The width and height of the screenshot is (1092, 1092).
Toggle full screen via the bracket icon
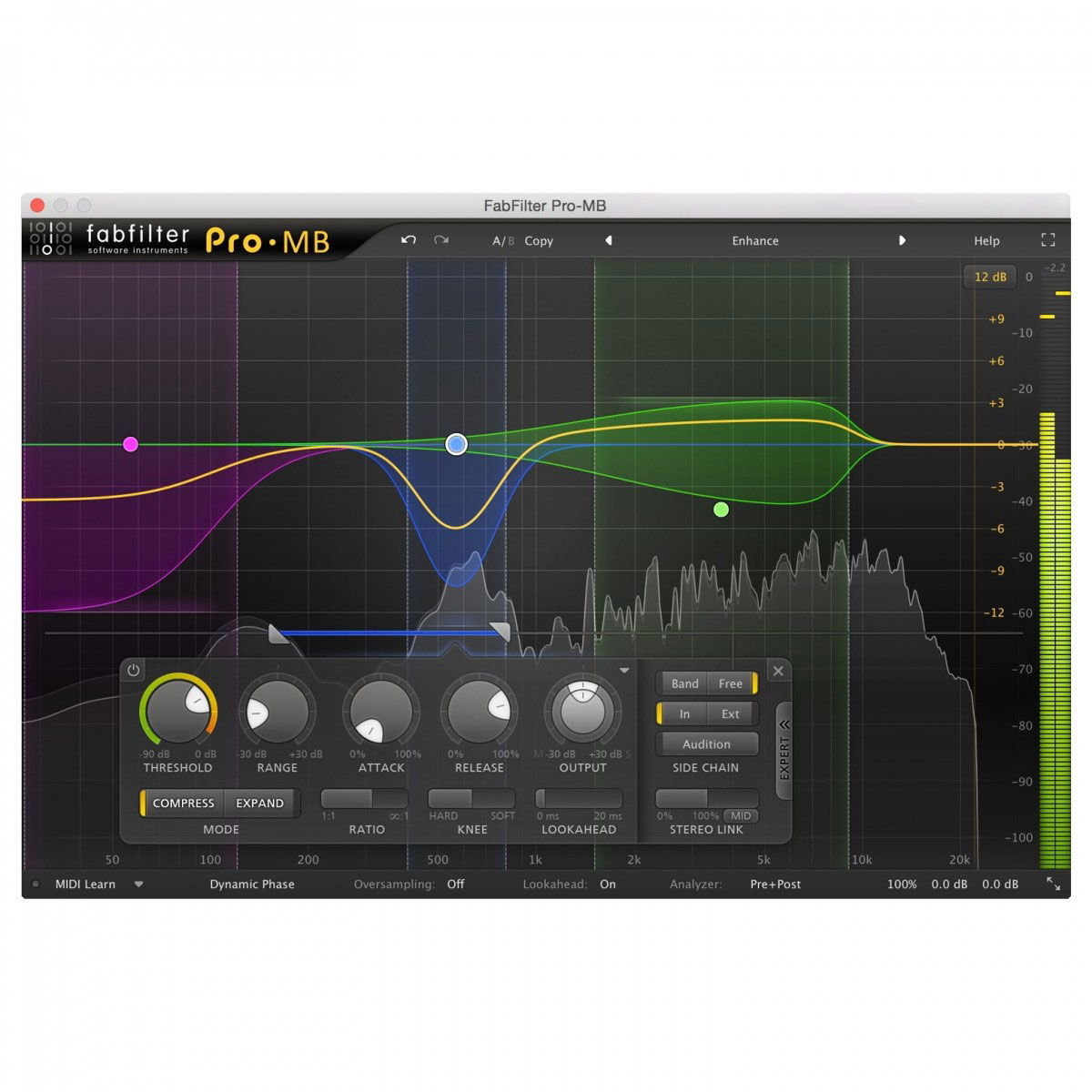(x=1047, y=239)
